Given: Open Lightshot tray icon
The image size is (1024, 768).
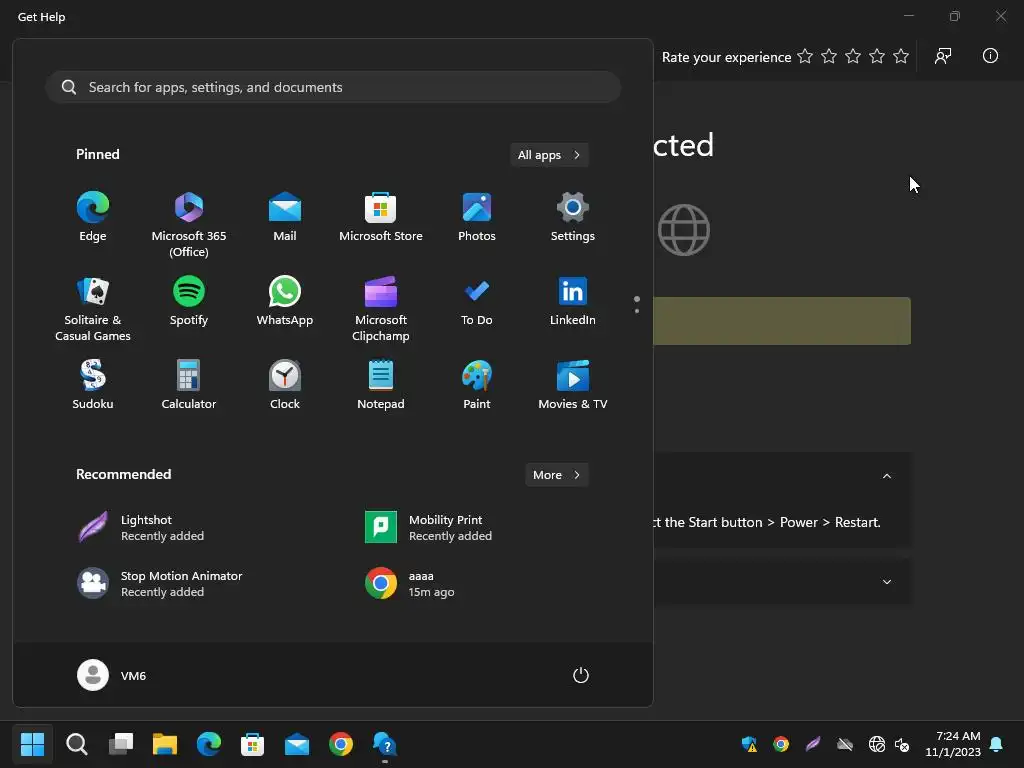Looking at the screenshot, I should pyautogui.click(x=813, y=744).
